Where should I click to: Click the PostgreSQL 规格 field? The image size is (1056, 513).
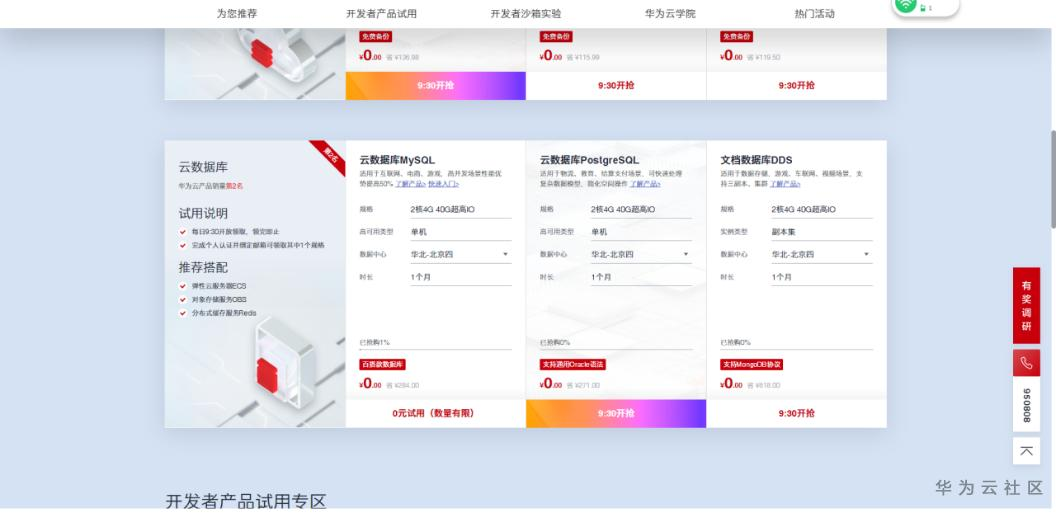641,209
